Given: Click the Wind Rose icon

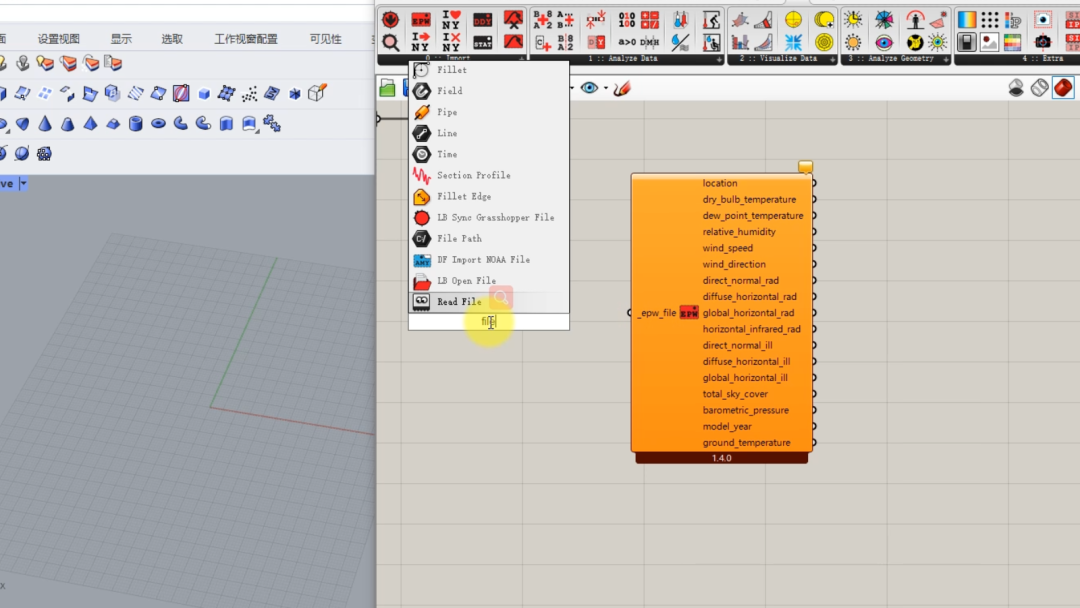Looking at the screenshot, I should 884,19.
